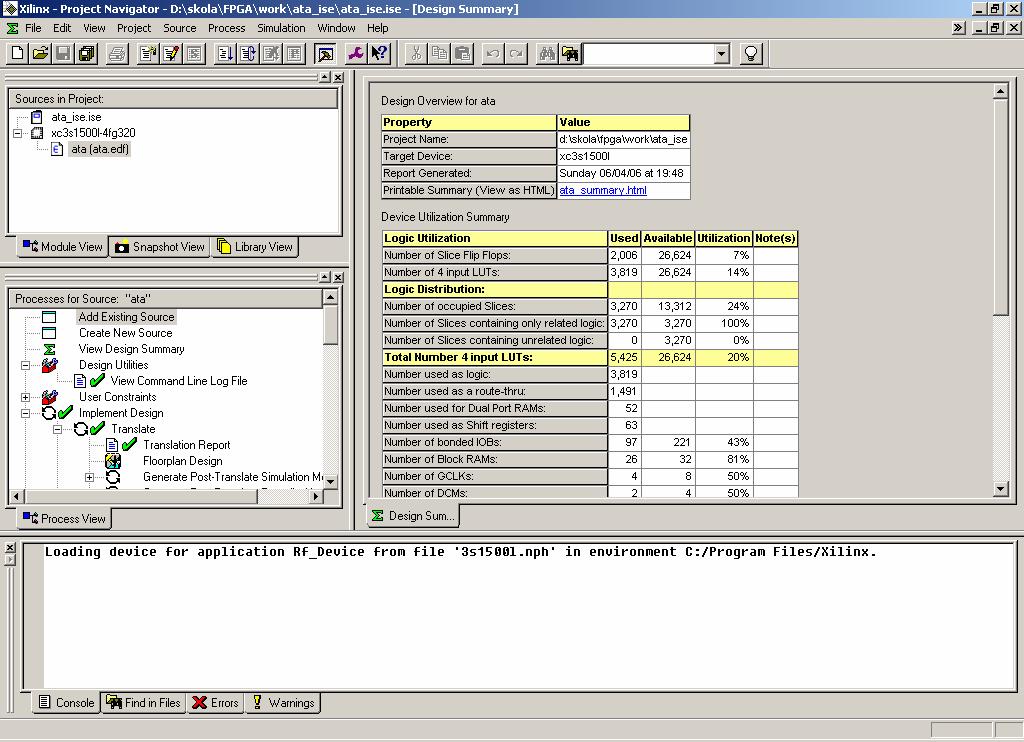Select the Console tab

click(x=66, y=703)
